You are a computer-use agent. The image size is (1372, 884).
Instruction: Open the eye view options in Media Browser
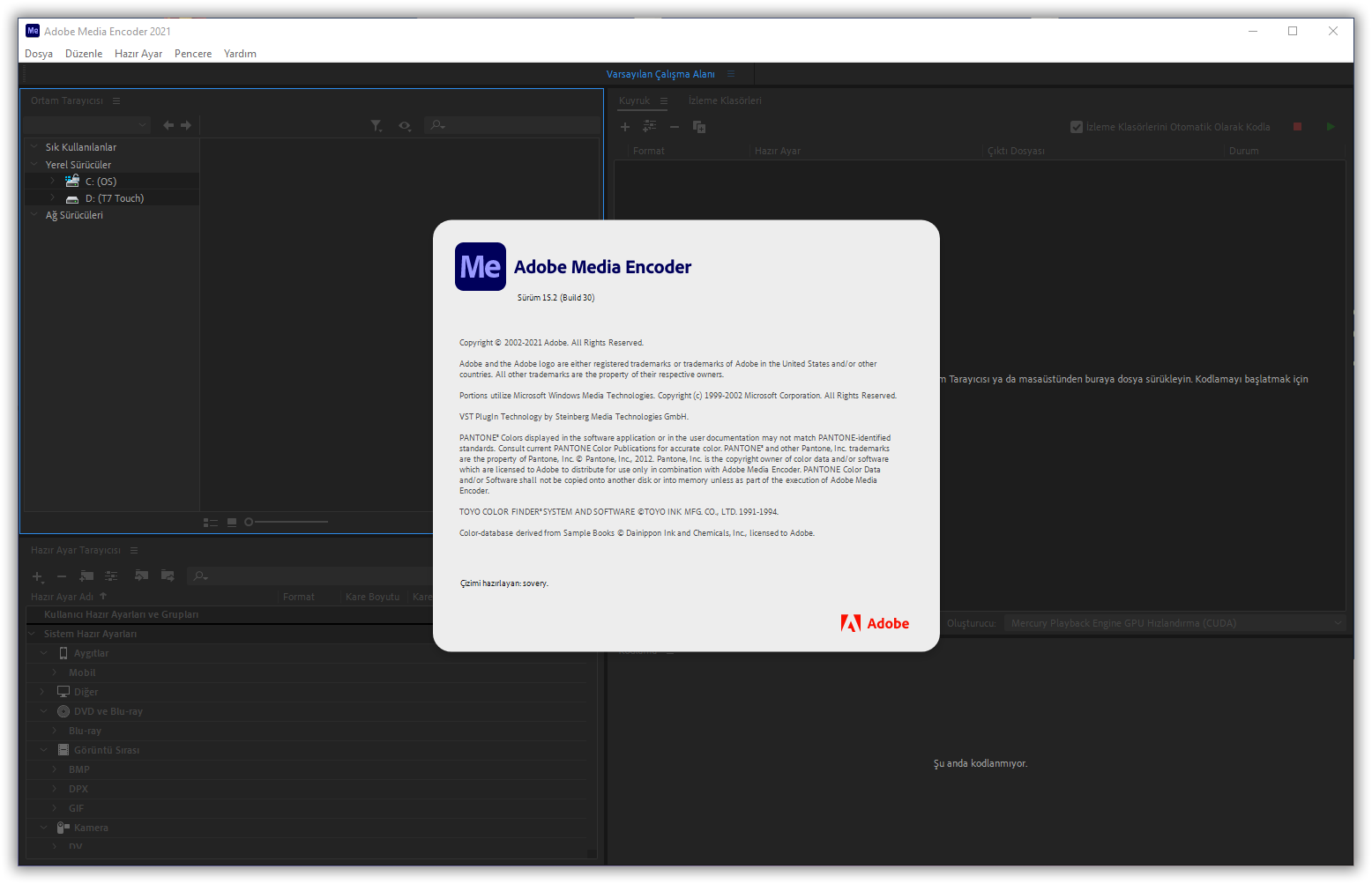point(405,126)
